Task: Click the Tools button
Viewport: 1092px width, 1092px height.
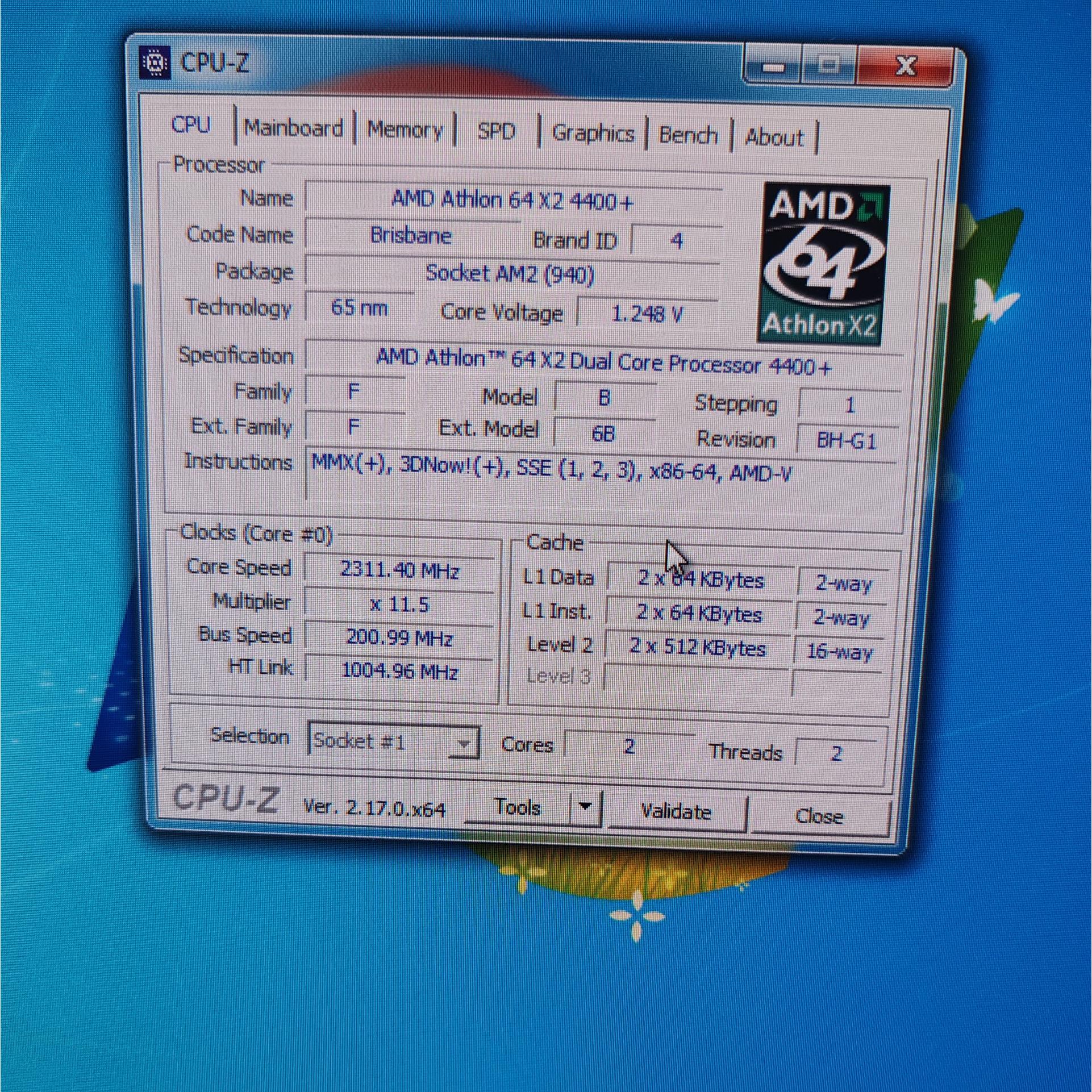Action: coord(517,807)
